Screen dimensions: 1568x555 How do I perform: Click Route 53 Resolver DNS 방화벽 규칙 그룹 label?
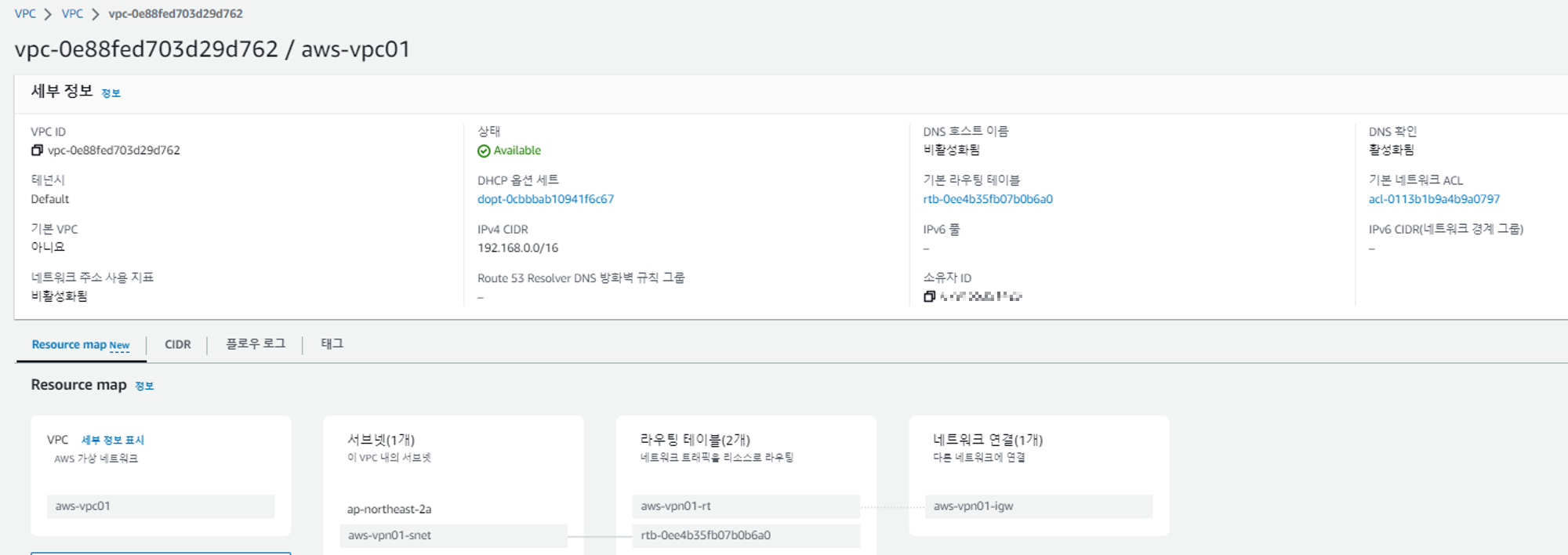[581, 278]
